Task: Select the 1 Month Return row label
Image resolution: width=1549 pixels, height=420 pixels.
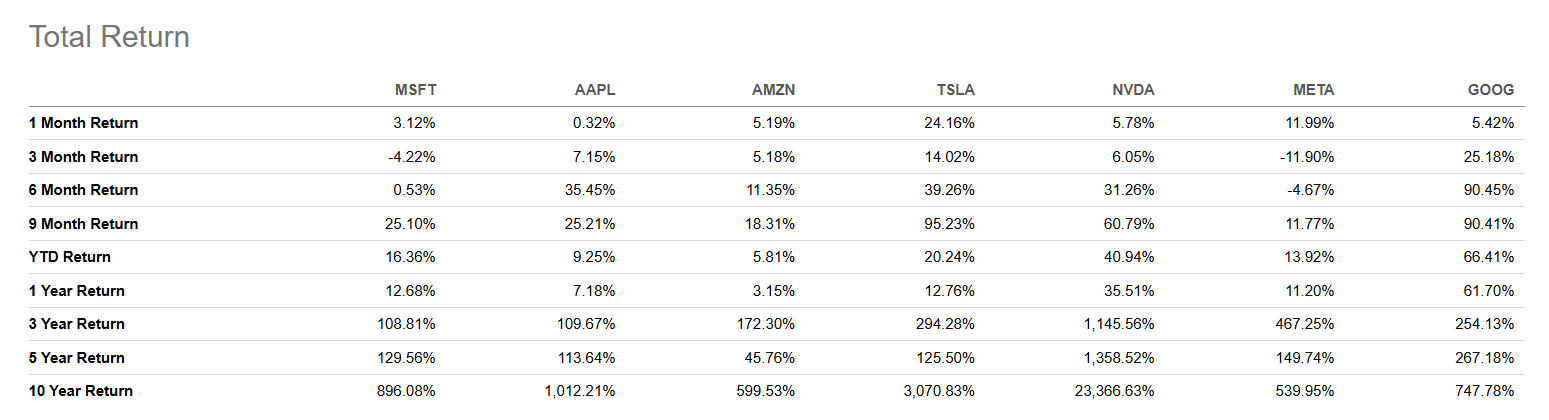Action: pos(84,123)
